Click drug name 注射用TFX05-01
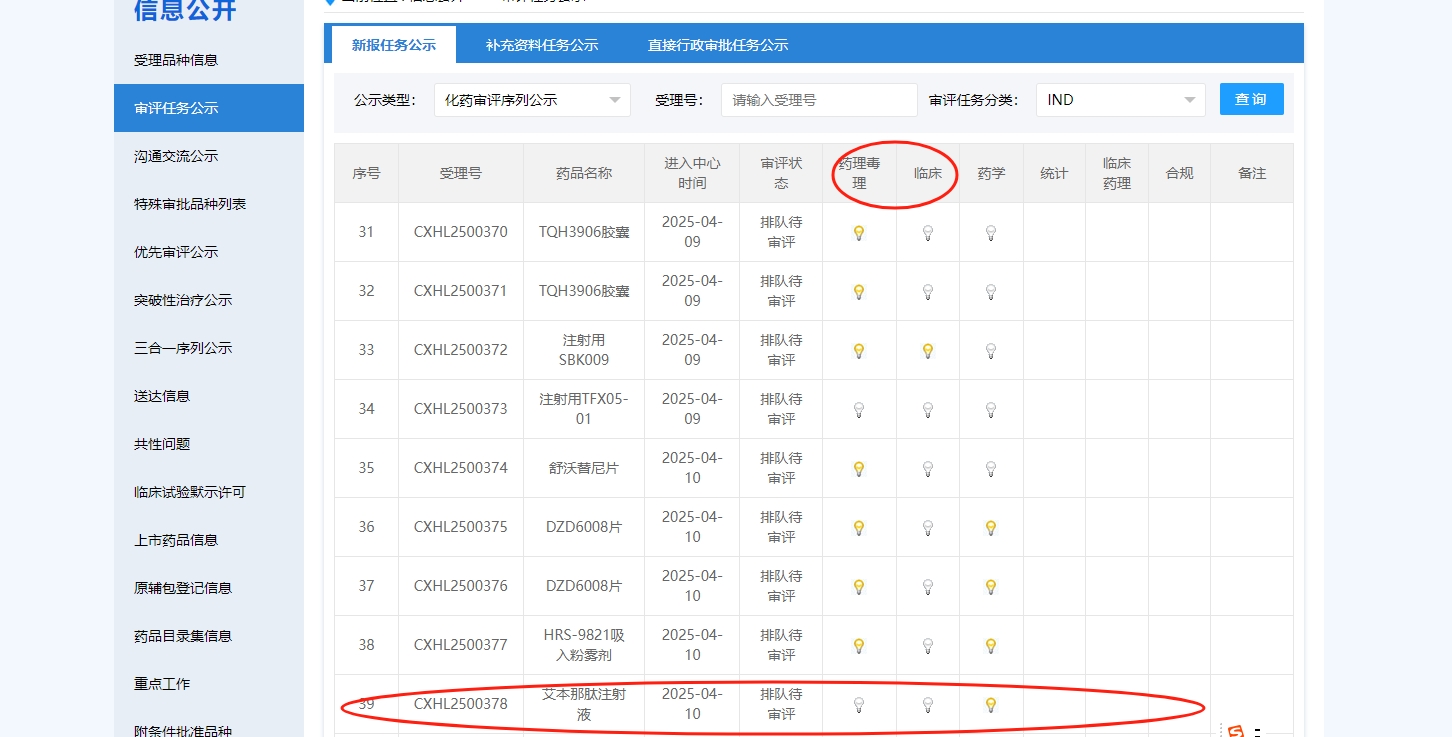Screen dimensions: 1452x737 tap(584, 409)
